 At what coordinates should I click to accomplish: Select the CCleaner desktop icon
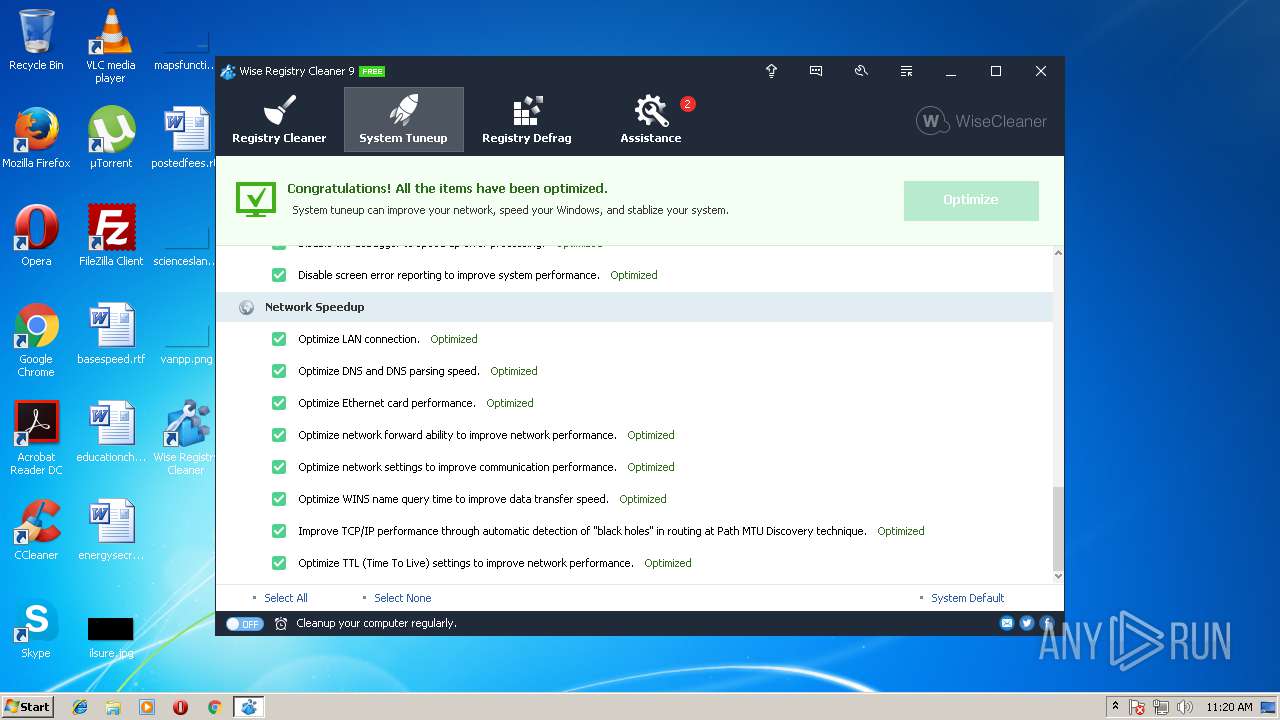(36, 530)
